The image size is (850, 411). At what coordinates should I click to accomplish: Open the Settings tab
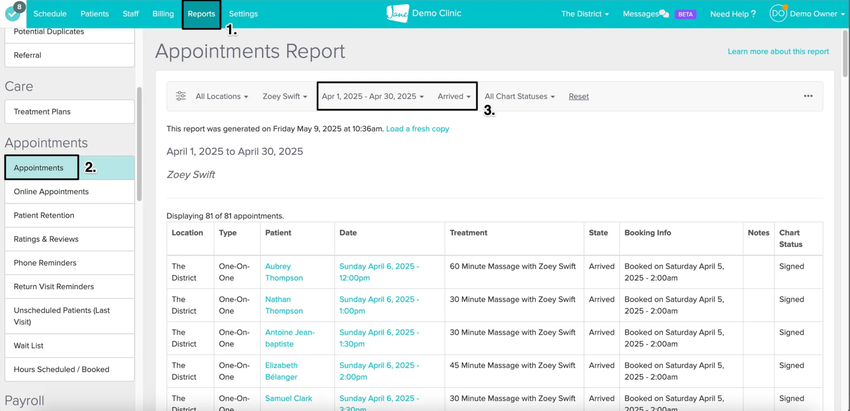tap(243, 14)
